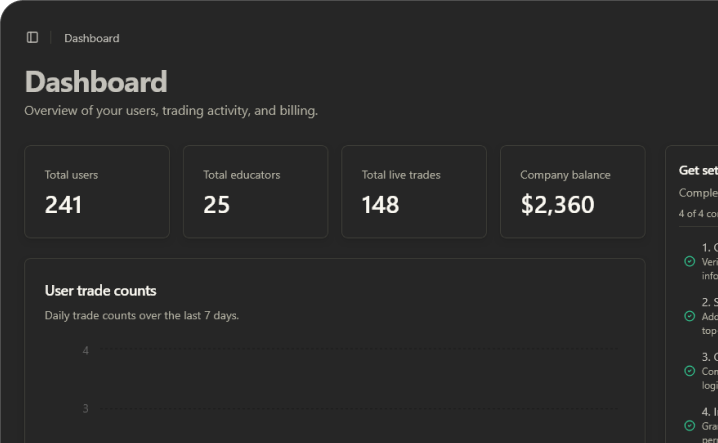
Task: Click the checkmark icon for setup step 1
Action: [x=690, y=261]
